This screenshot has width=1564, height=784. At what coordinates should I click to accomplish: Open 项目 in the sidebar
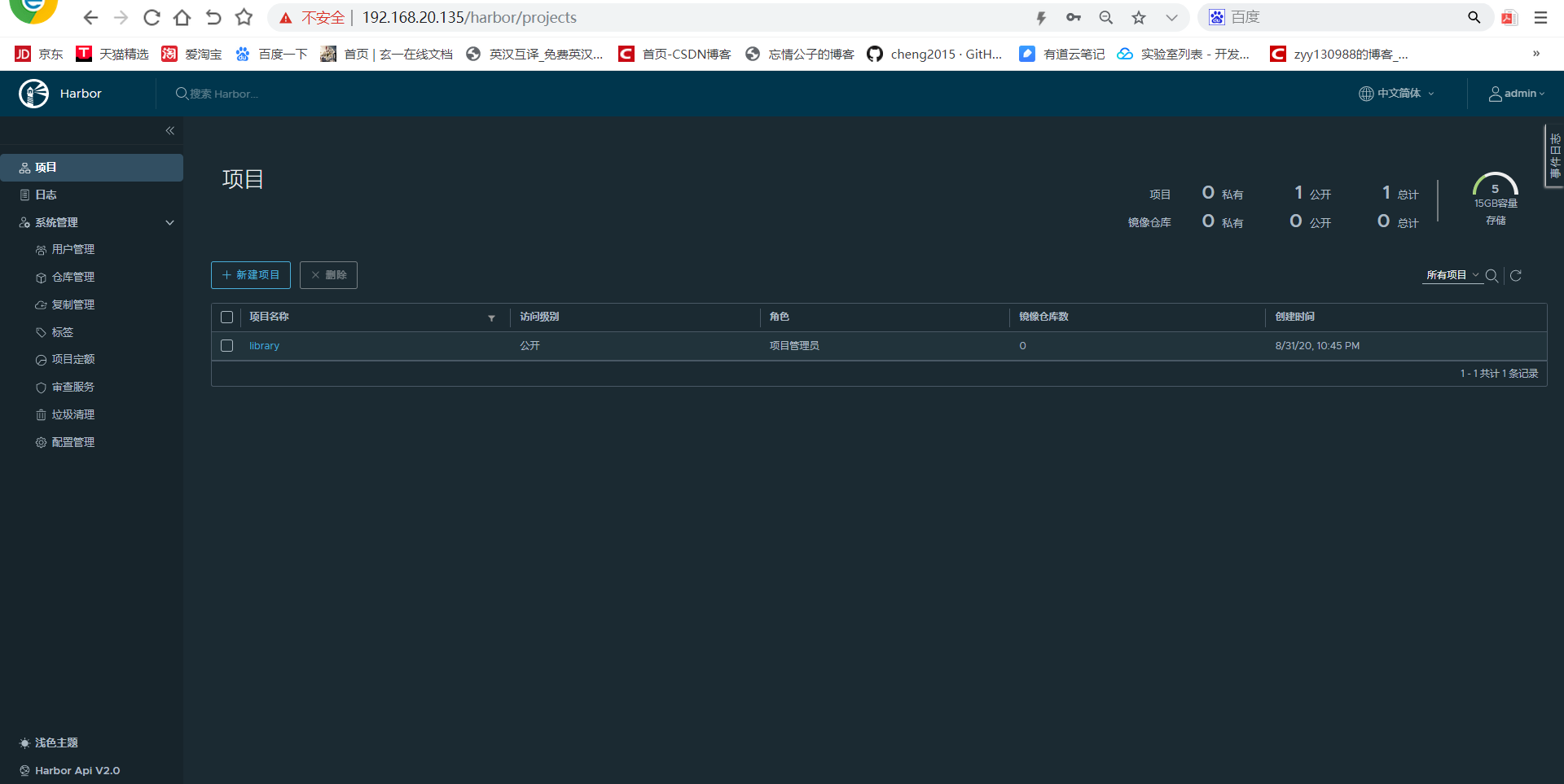coord(91,168)
